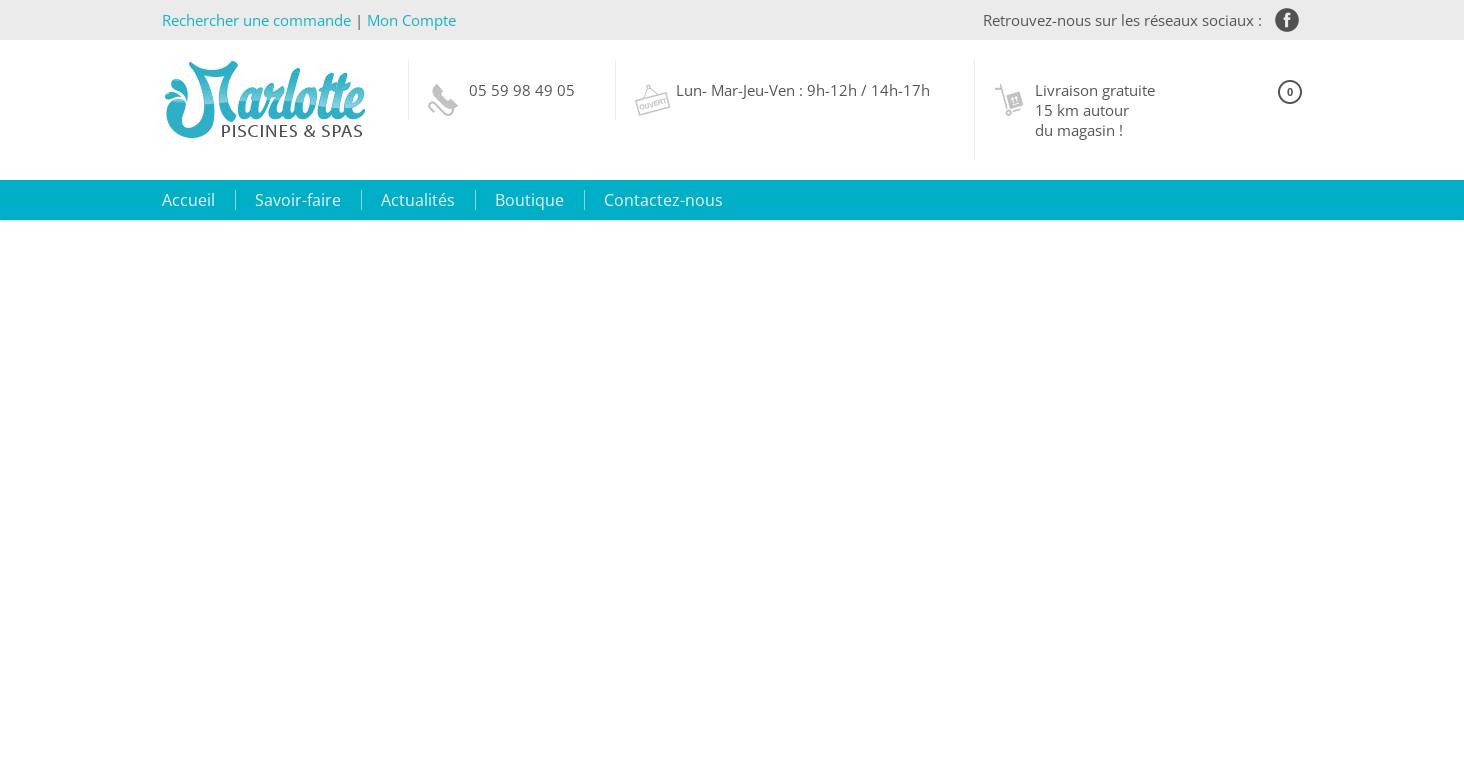Click the 'Ouvert' sign icon
This screenshot has height=768, width=1464.
click(x=652, y=100)
